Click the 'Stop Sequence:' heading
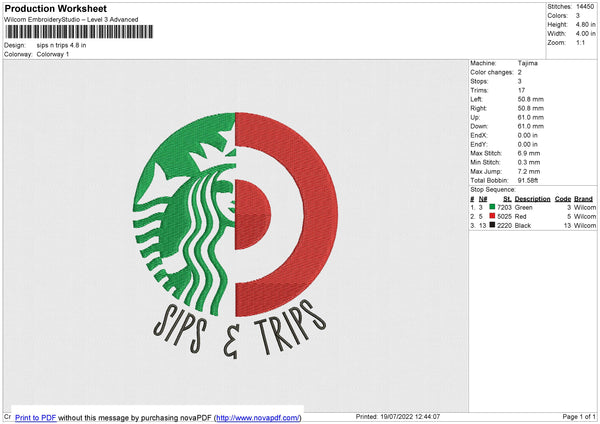The width and height of the screenshot is (600, 424). coord(493,190)
